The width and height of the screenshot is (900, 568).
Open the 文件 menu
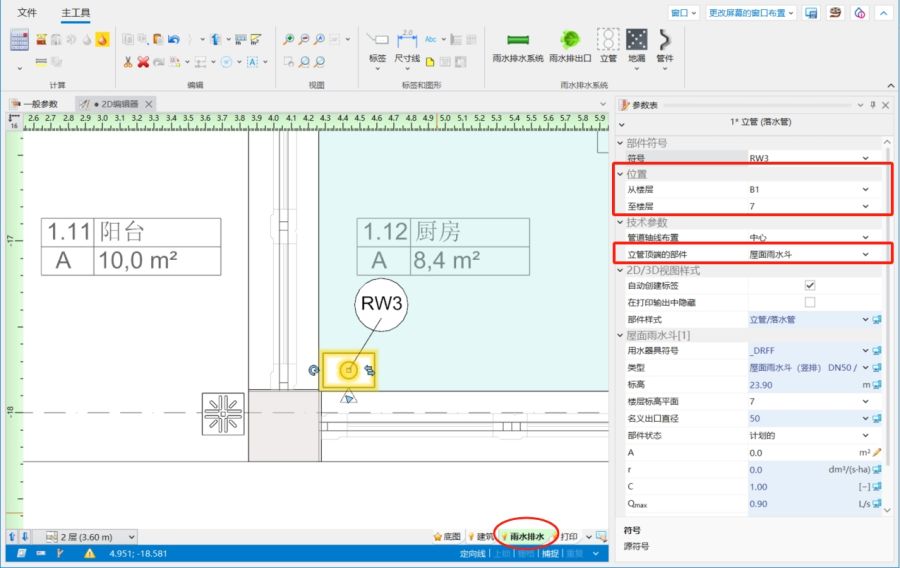pos(28,13)
